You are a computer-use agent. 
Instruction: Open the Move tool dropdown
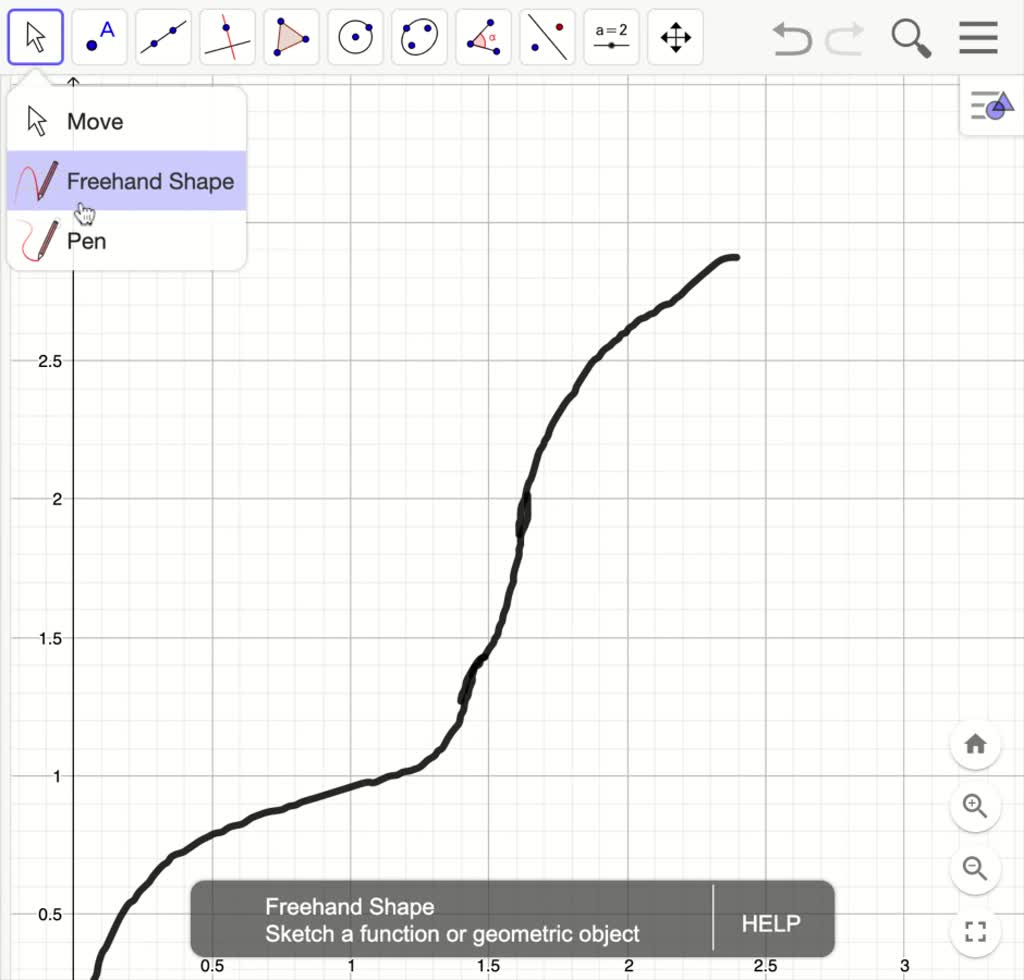pyautogui.click(x=35, y=36)
